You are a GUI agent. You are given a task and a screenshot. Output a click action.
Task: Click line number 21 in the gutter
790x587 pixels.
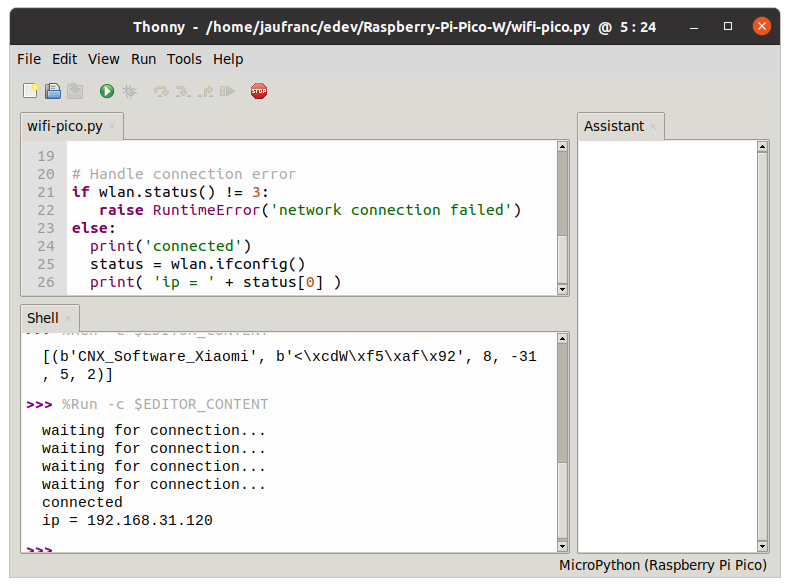[x=46, y=192]
